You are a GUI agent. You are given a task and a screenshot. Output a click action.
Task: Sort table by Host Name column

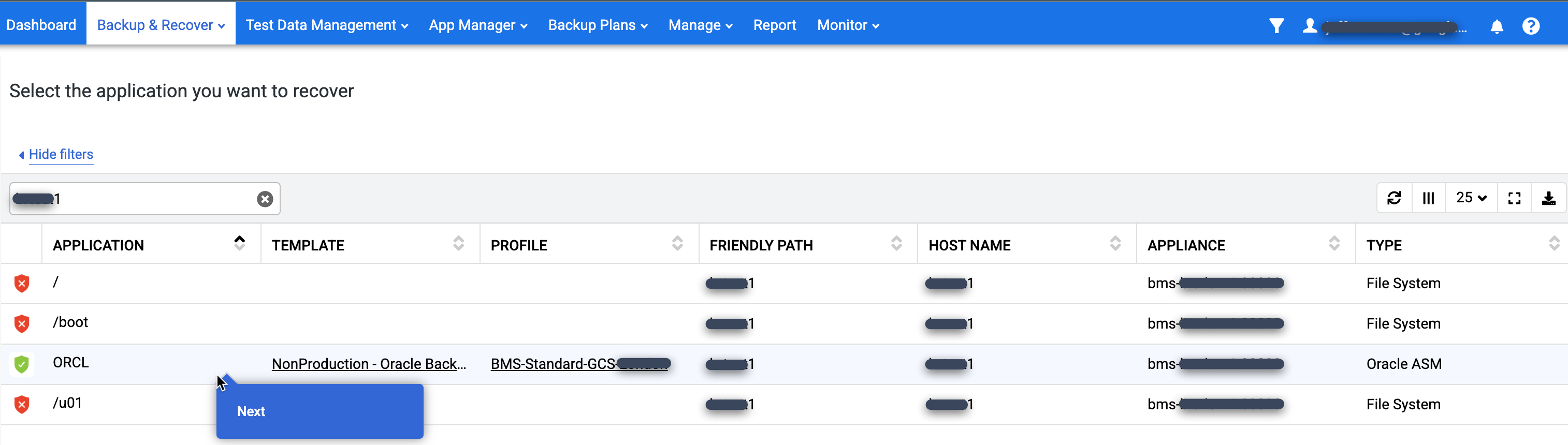[x=1115, y=243]
